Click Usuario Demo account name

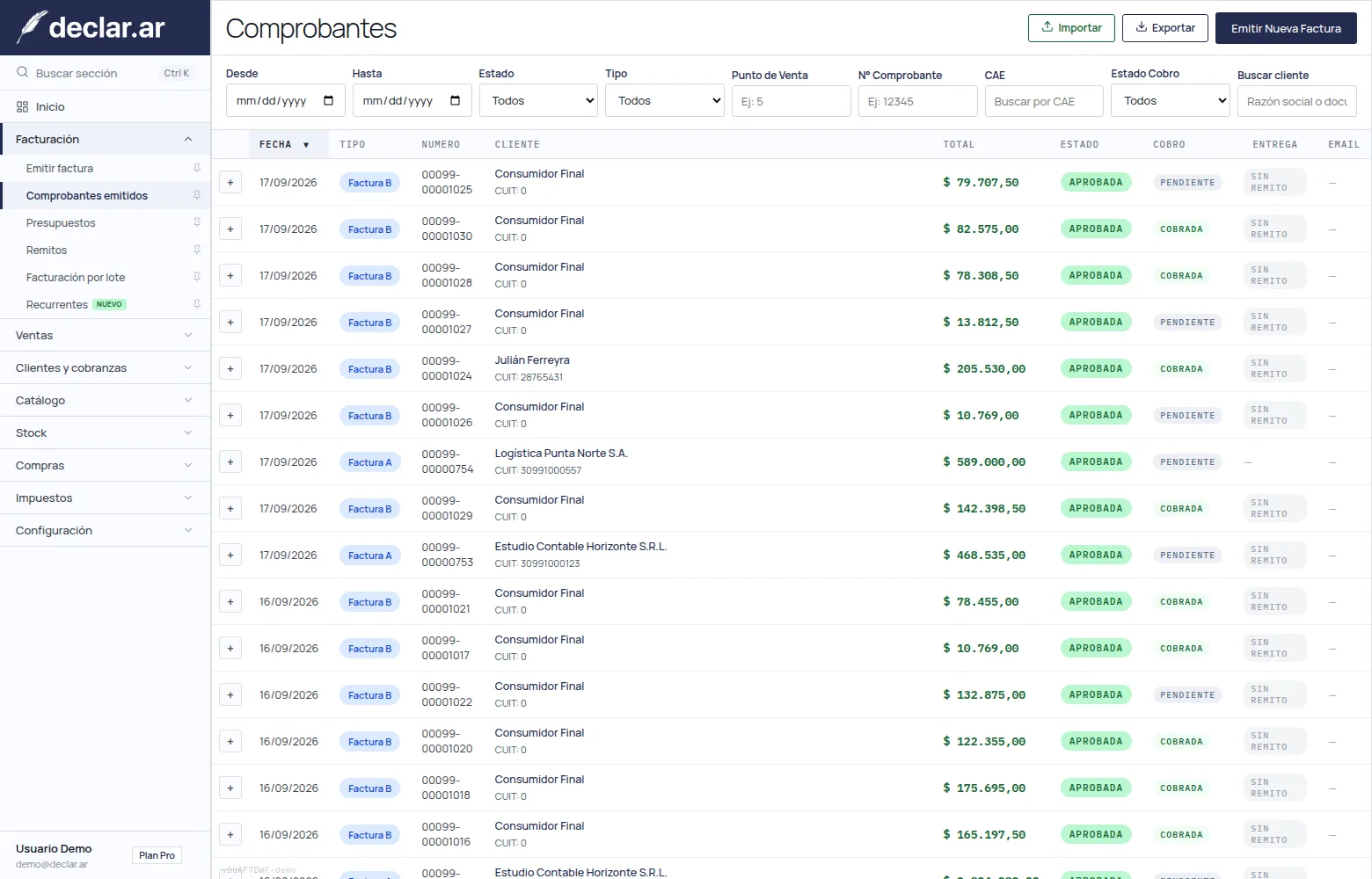tap(54, 848)
